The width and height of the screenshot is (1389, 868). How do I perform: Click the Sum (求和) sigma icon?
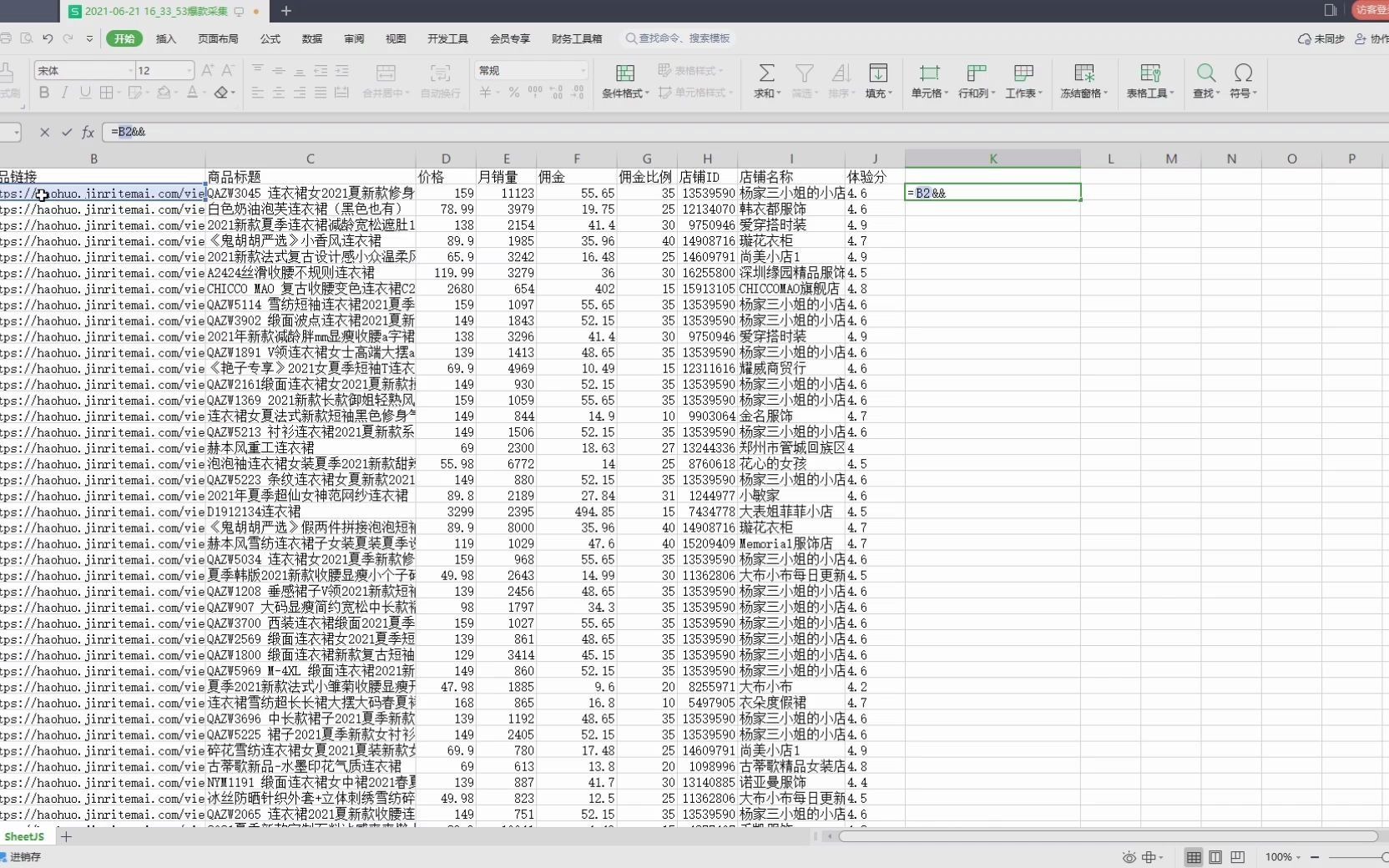[x=766, y=73]
